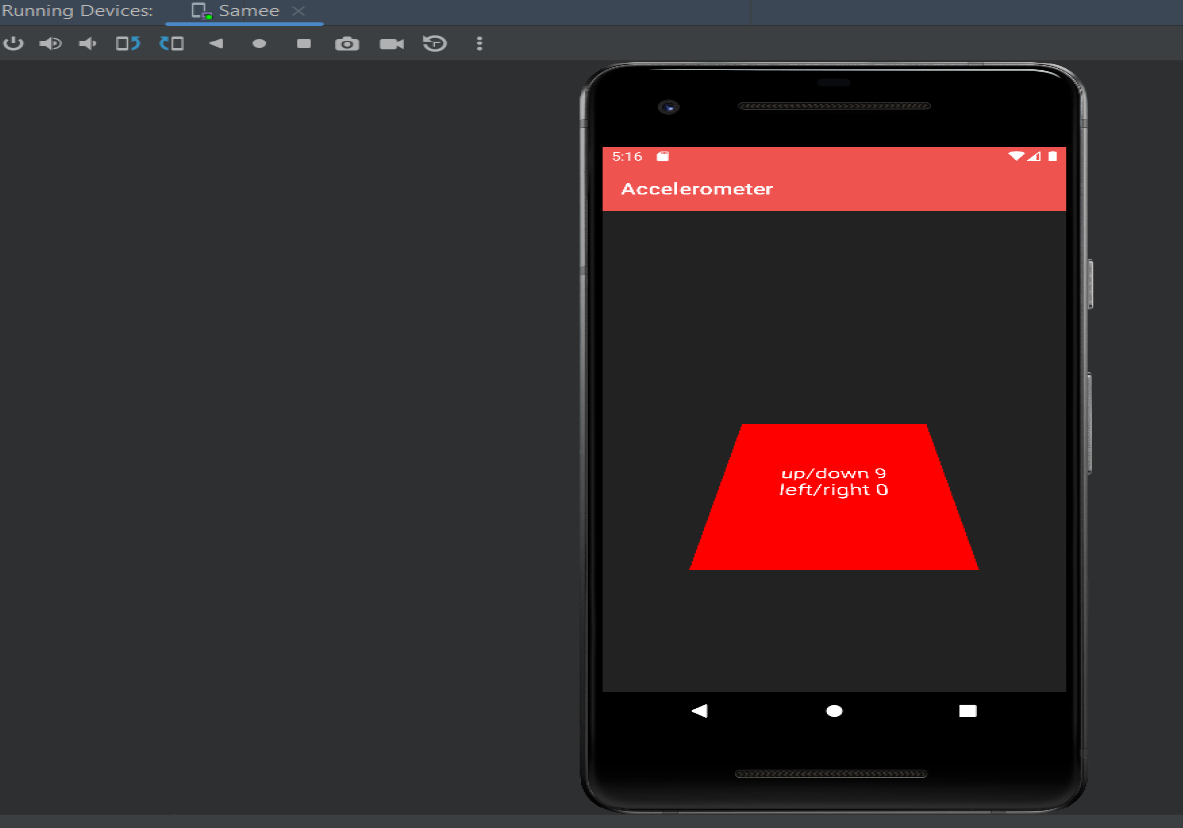Close the Samee device tab
Image resolution: width=1183 pixels, height=828 pixels.
[x=299, y=11]
